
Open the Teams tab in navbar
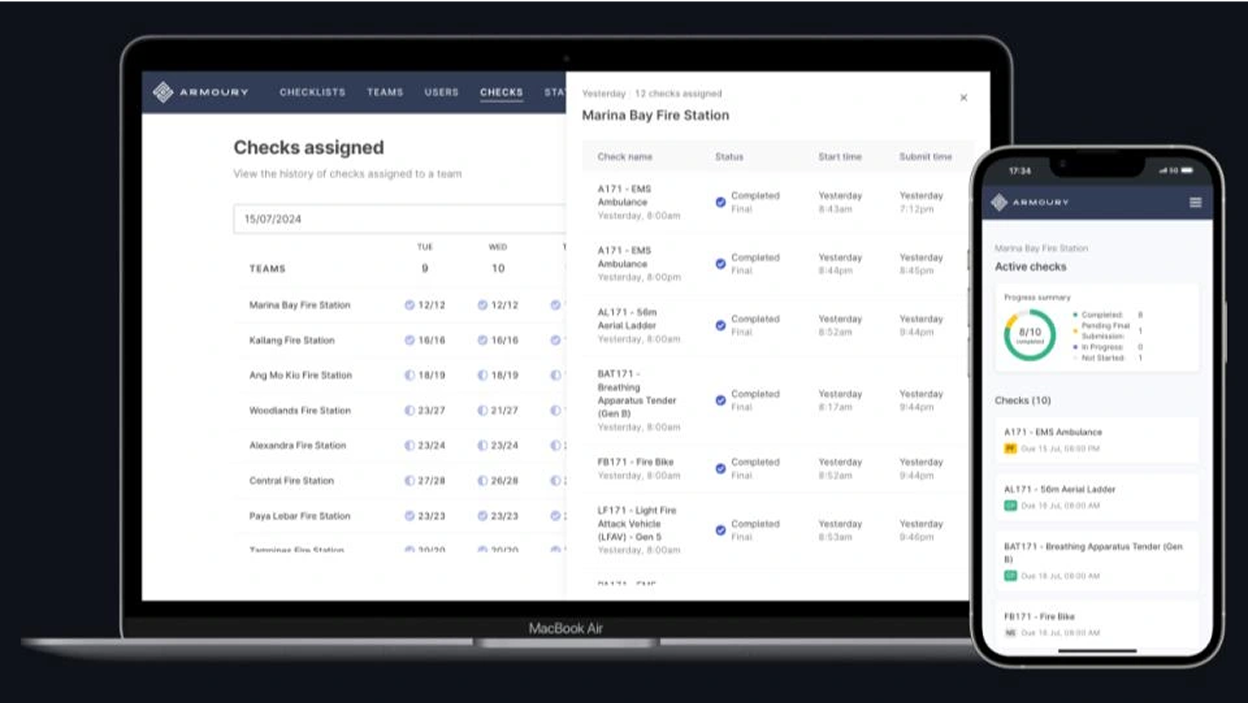[385, 92]
